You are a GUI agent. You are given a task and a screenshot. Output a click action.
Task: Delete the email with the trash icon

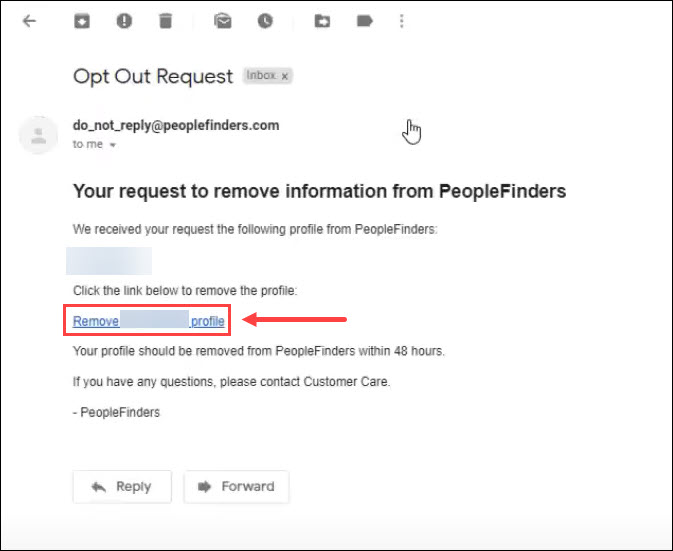click(166, 21)
